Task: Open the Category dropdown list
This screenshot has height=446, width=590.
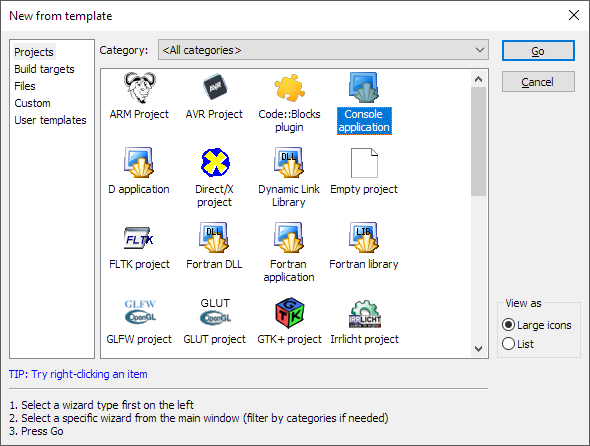Action: pyautogui.click(x=323, y=50)
